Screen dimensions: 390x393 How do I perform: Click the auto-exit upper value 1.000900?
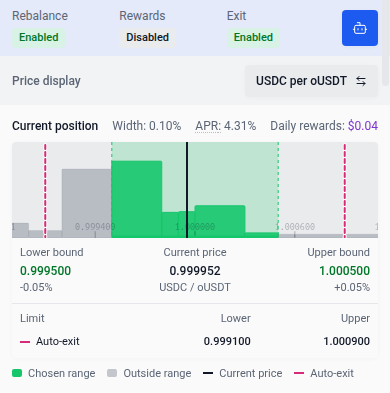[347, 341]
